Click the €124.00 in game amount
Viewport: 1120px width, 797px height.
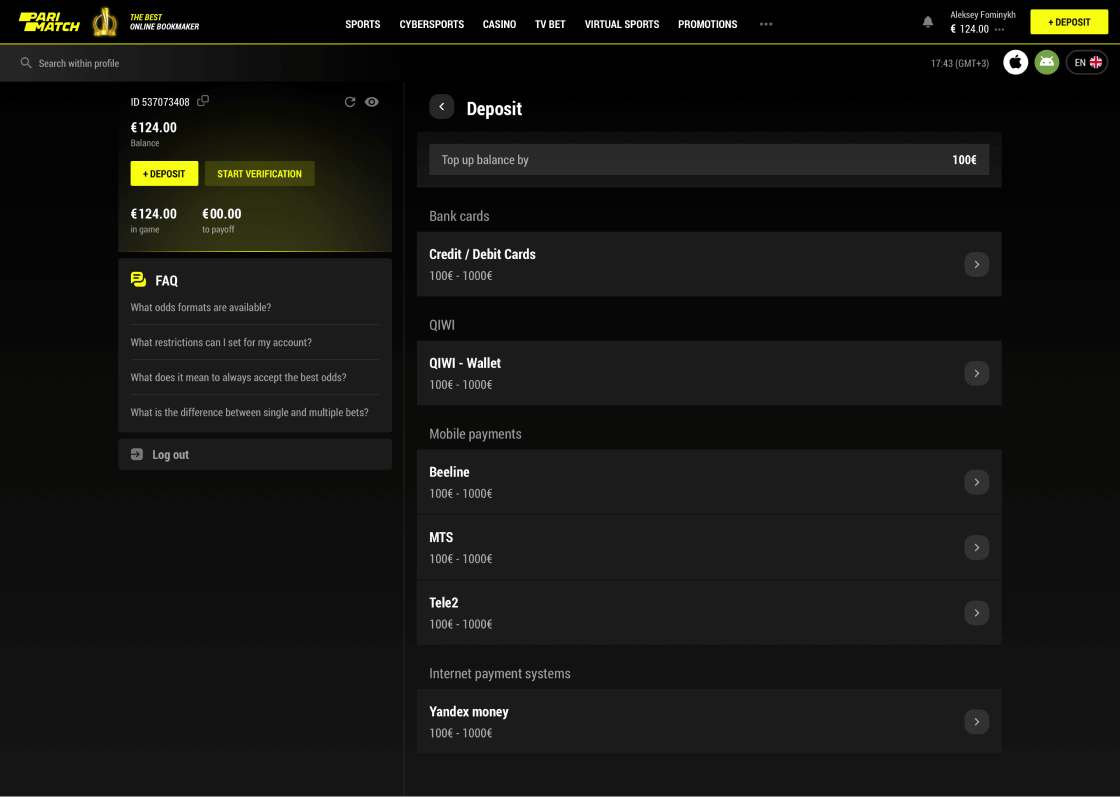tap(154, 214)
